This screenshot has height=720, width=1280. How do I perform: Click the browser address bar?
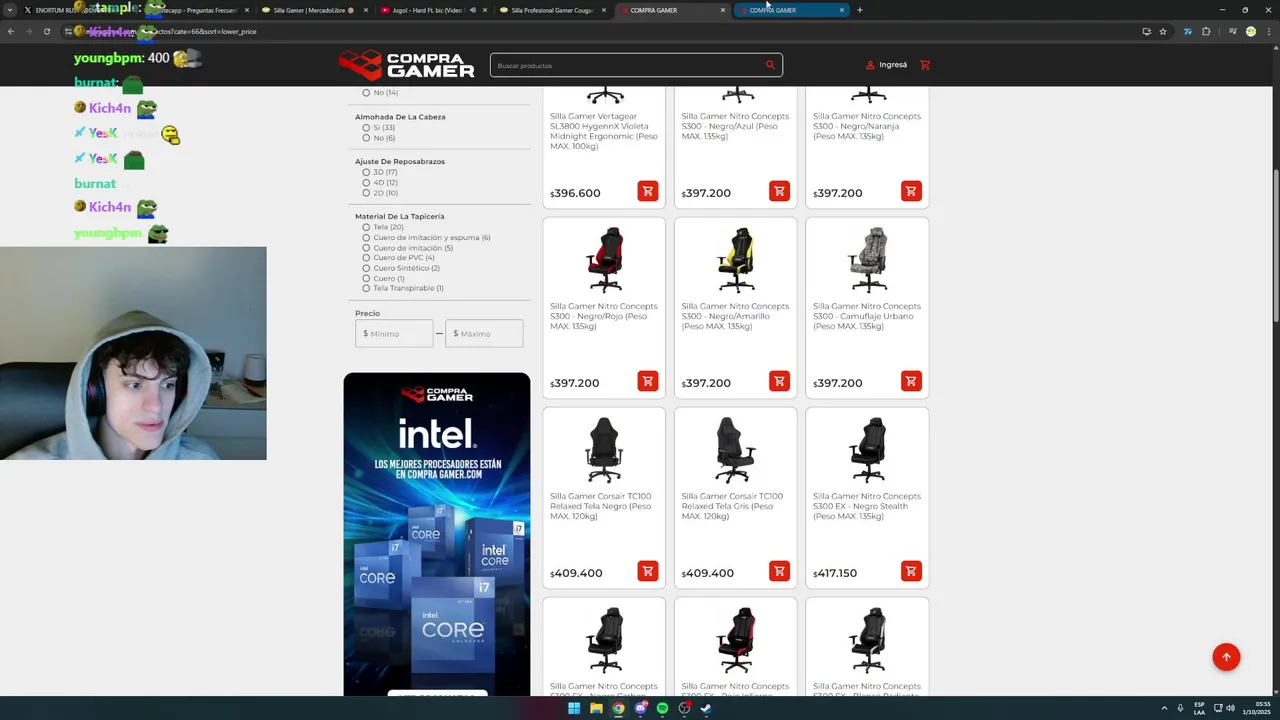click(x=600, y=31)
